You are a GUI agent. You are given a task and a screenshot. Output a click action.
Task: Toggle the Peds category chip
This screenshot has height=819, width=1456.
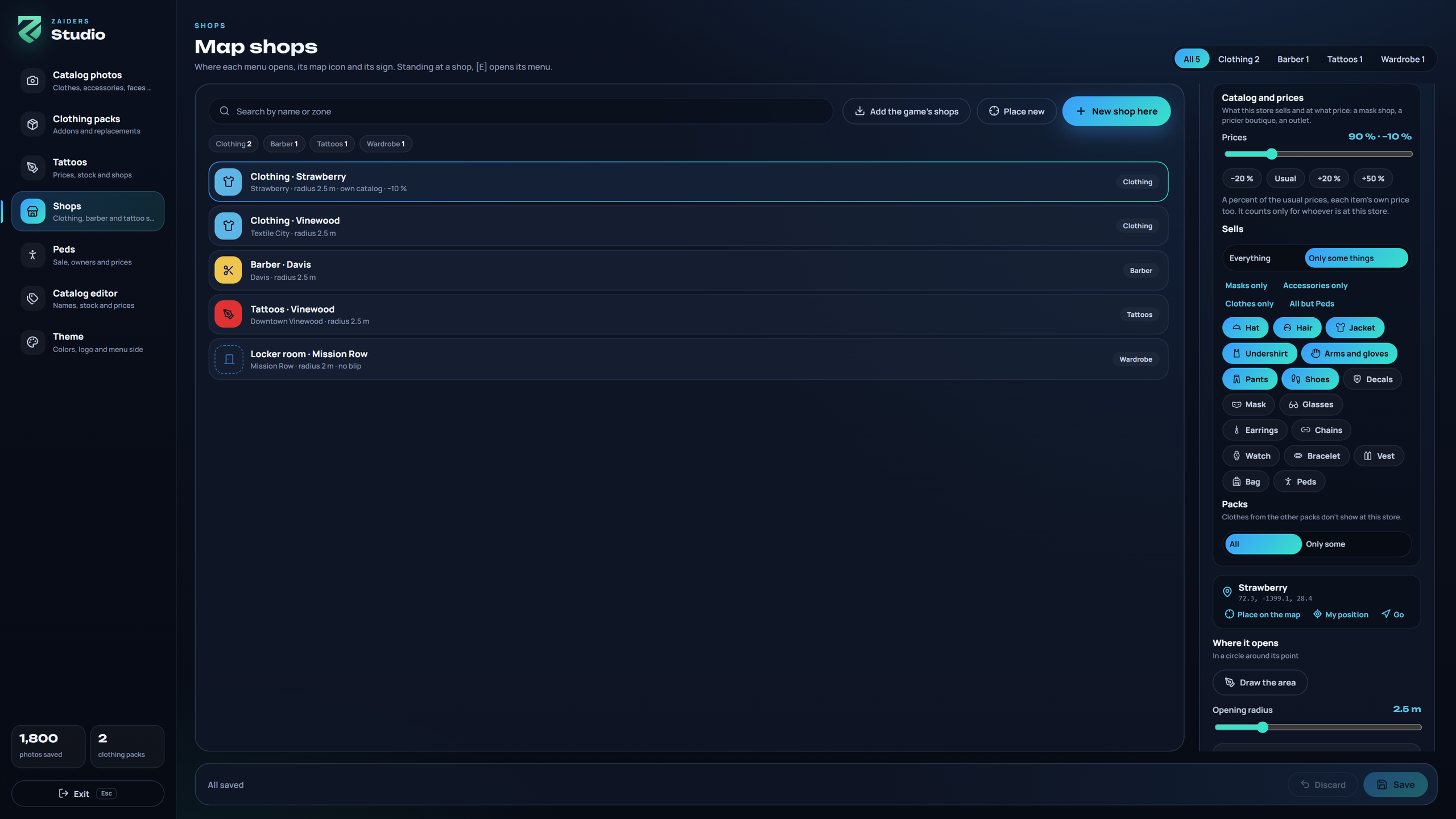(1299, 482)
